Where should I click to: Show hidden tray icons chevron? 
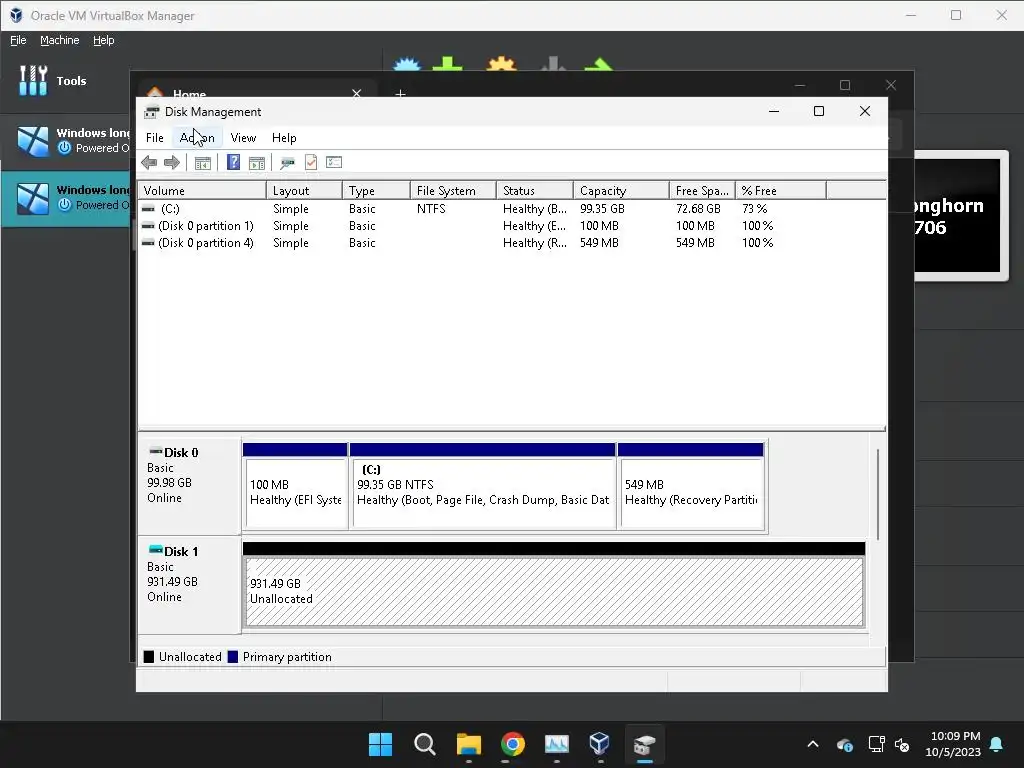(813, 744)
